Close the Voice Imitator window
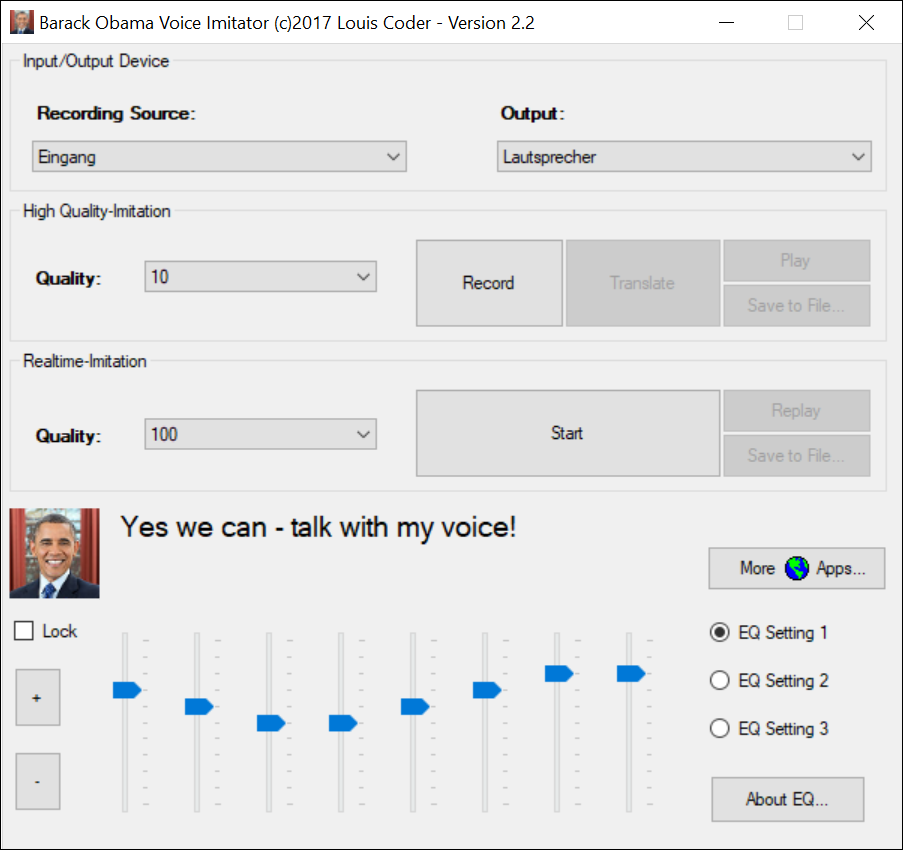This screenshot has width=903, height=850. click(x=866, y=22)
